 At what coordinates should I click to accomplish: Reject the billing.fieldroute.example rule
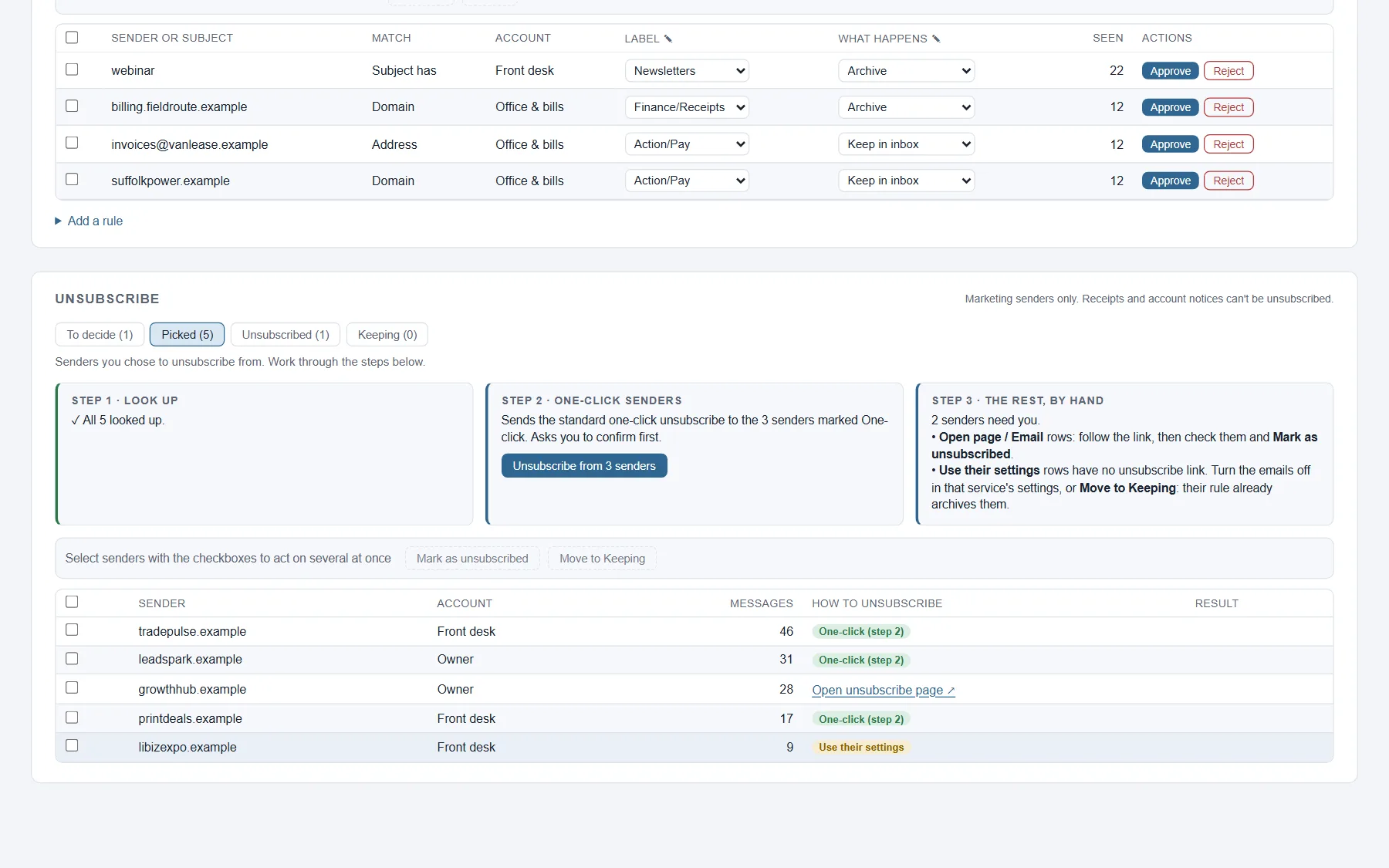(1228, 107)
